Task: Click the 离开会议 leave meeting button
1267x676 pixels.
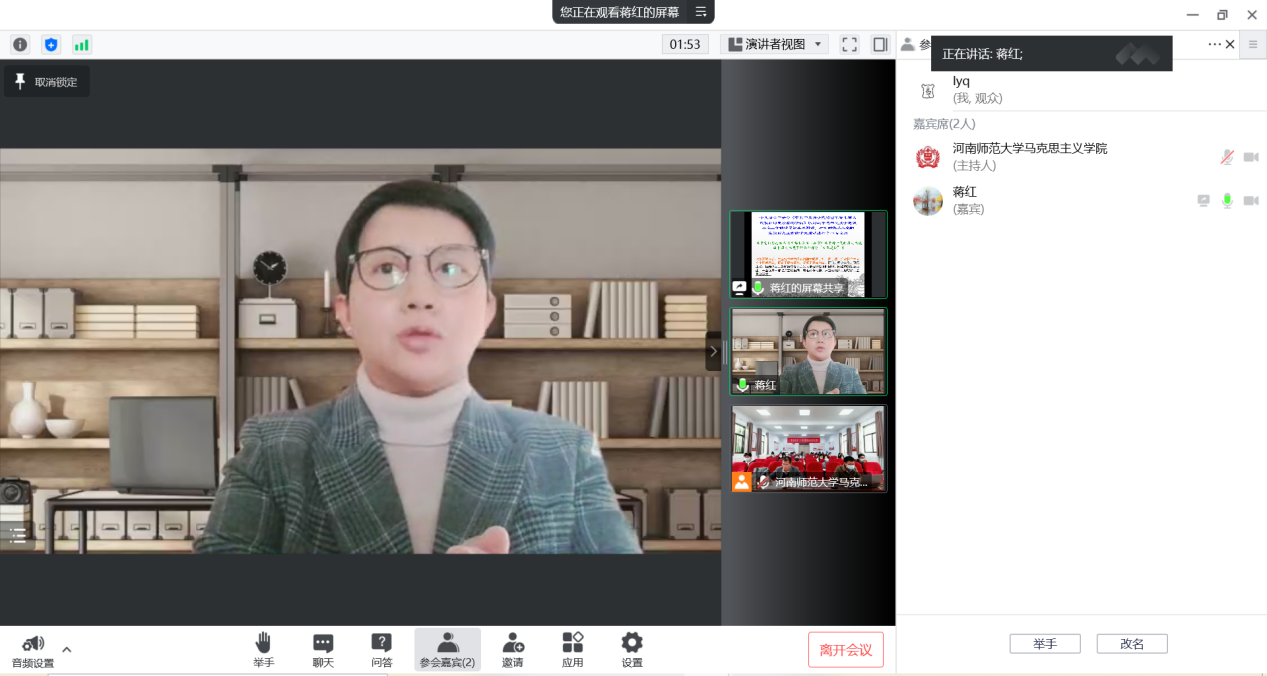Action: [x=846, y=650]
